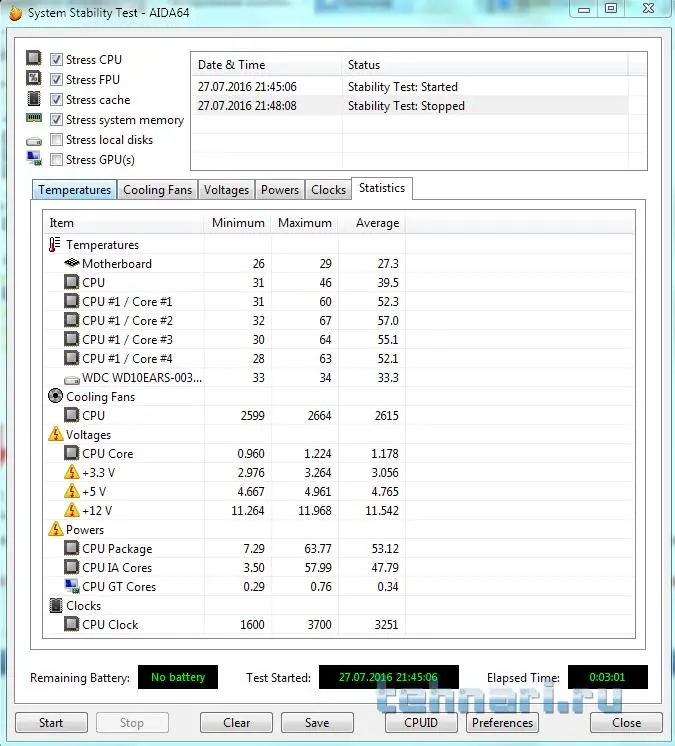Uncheck the Stress system memory checkbox
The image size is (675, 746).
click(x=56, y=119)
